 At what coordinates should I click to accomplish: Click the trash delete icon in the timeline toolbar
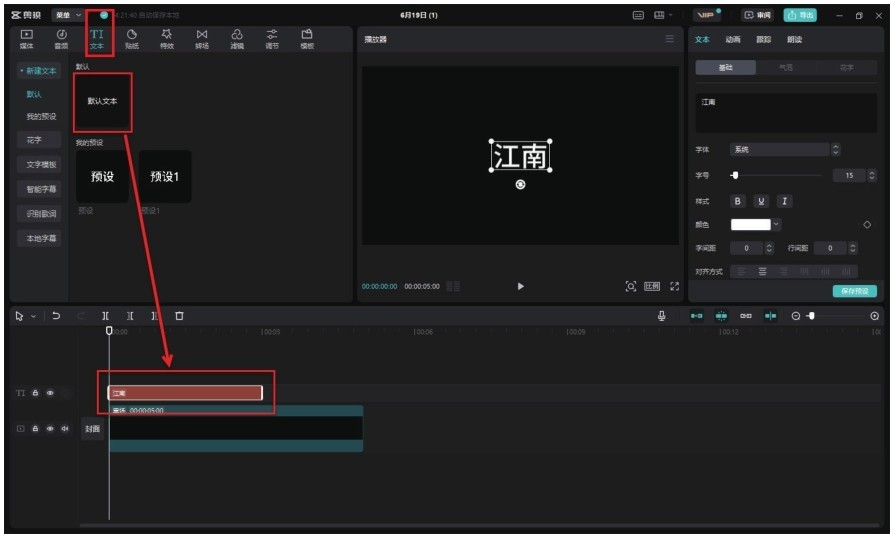click(x=179, y=316)
